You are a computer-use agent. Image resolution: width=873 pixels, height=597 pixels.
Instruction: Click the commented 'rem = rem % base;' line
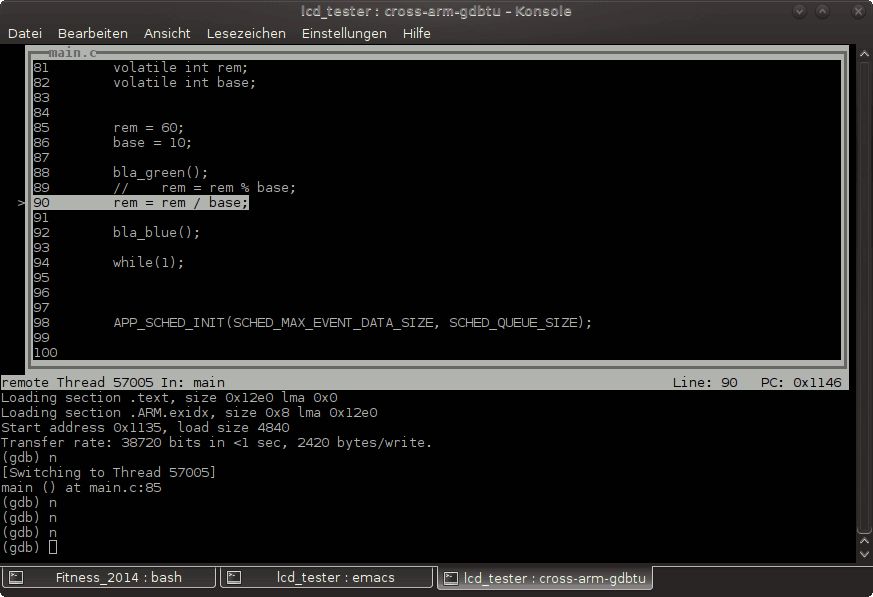pos(204,188)
